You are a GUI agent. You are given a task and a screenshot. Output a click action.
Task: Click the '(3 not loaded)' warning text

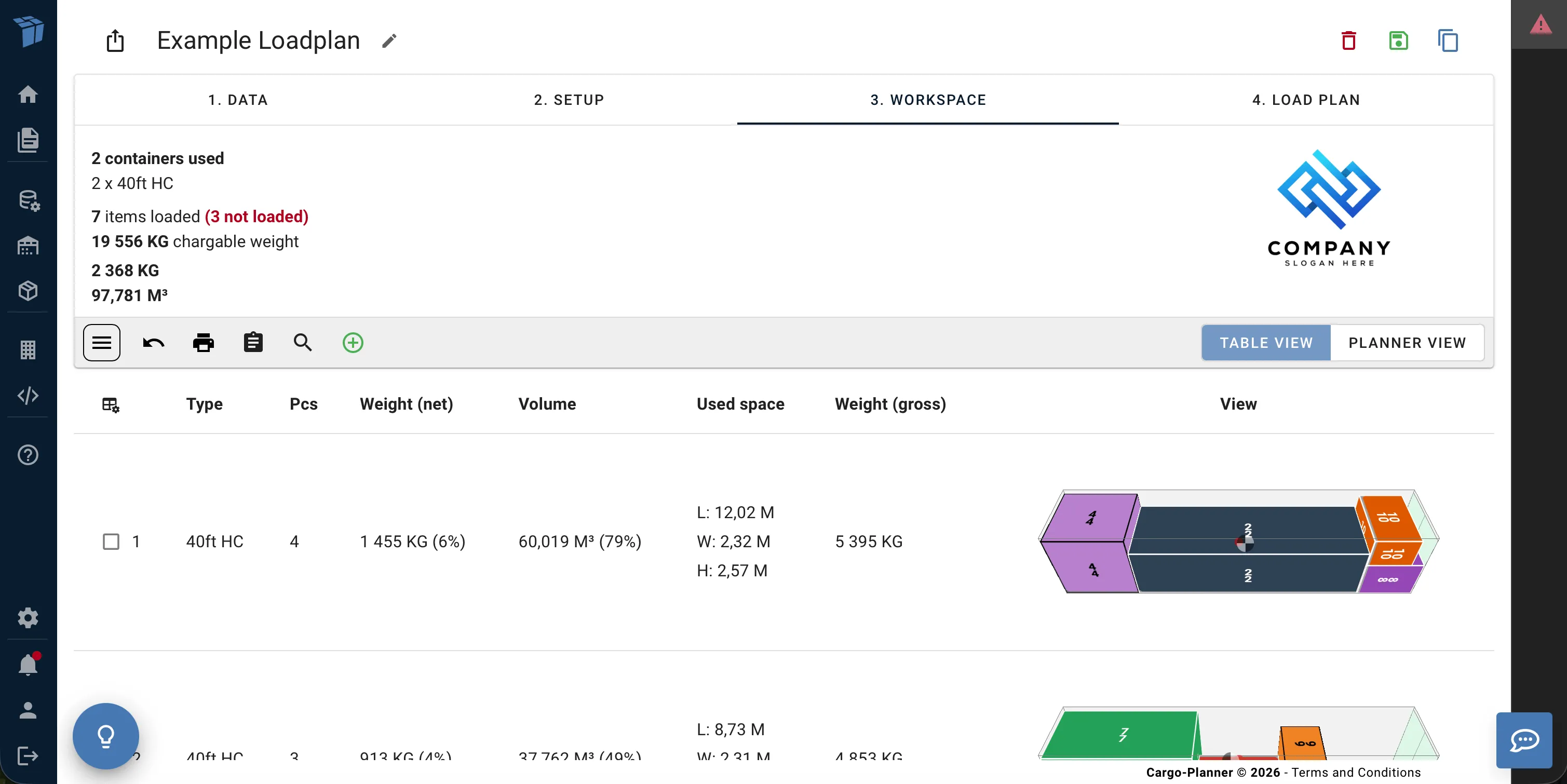(256, 217)
